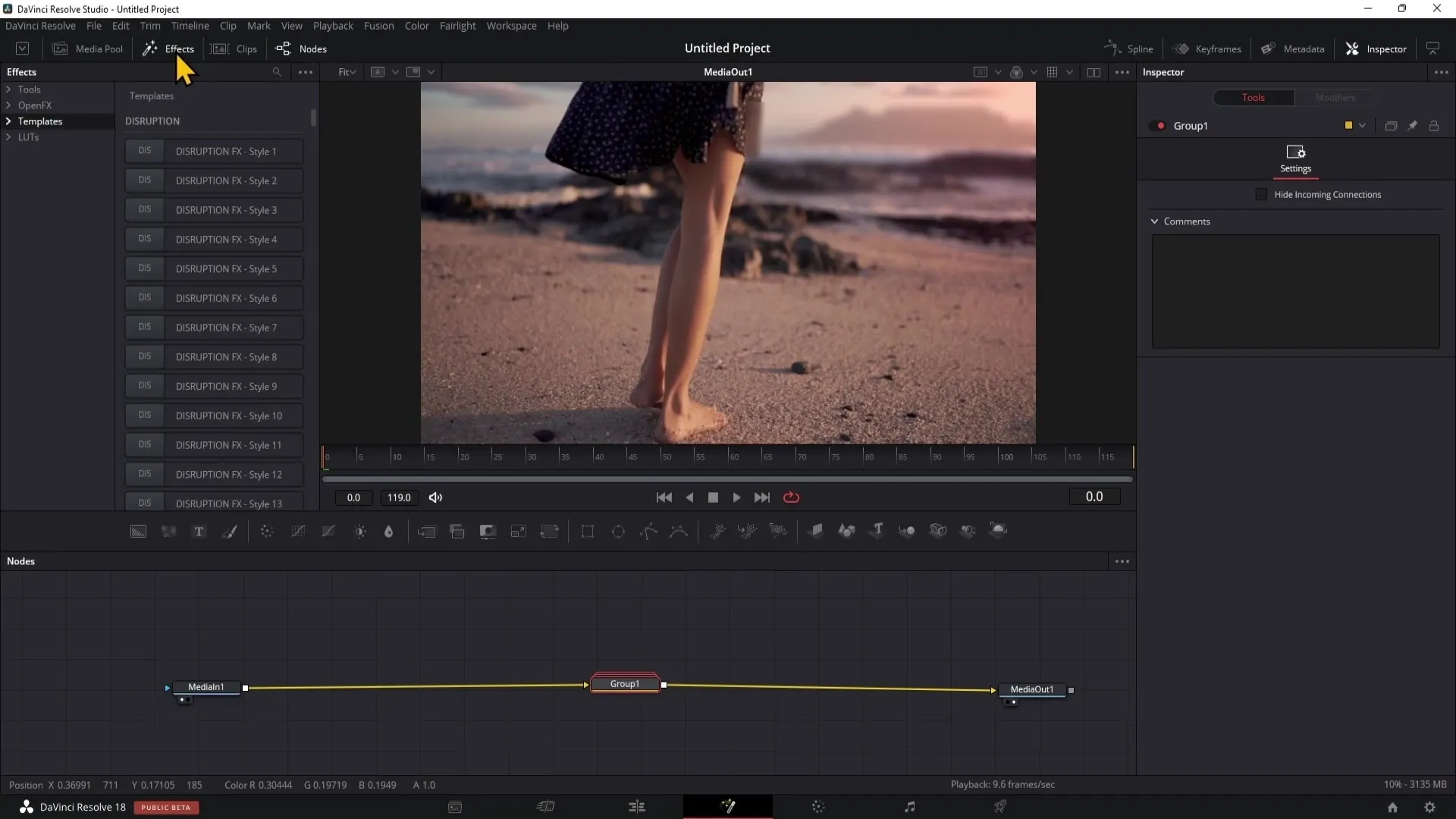Select the paint brush tool icon

pos(230,530)
